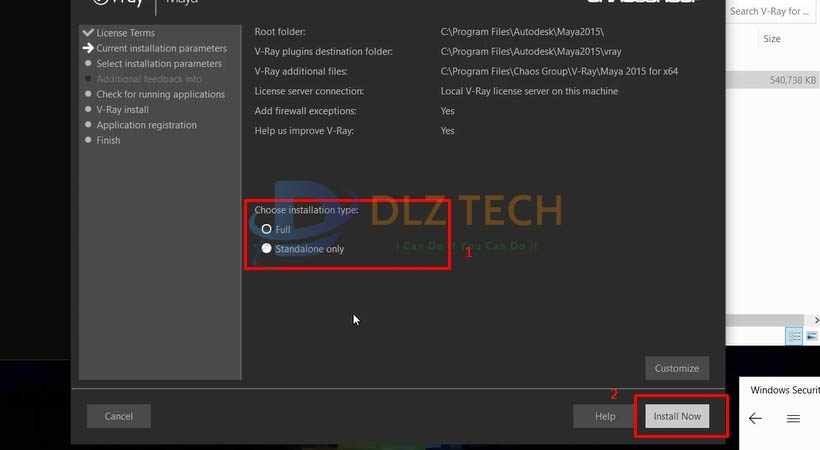Click Cancel to abort installation
This screenshot has height=450, width=820.
119,416
